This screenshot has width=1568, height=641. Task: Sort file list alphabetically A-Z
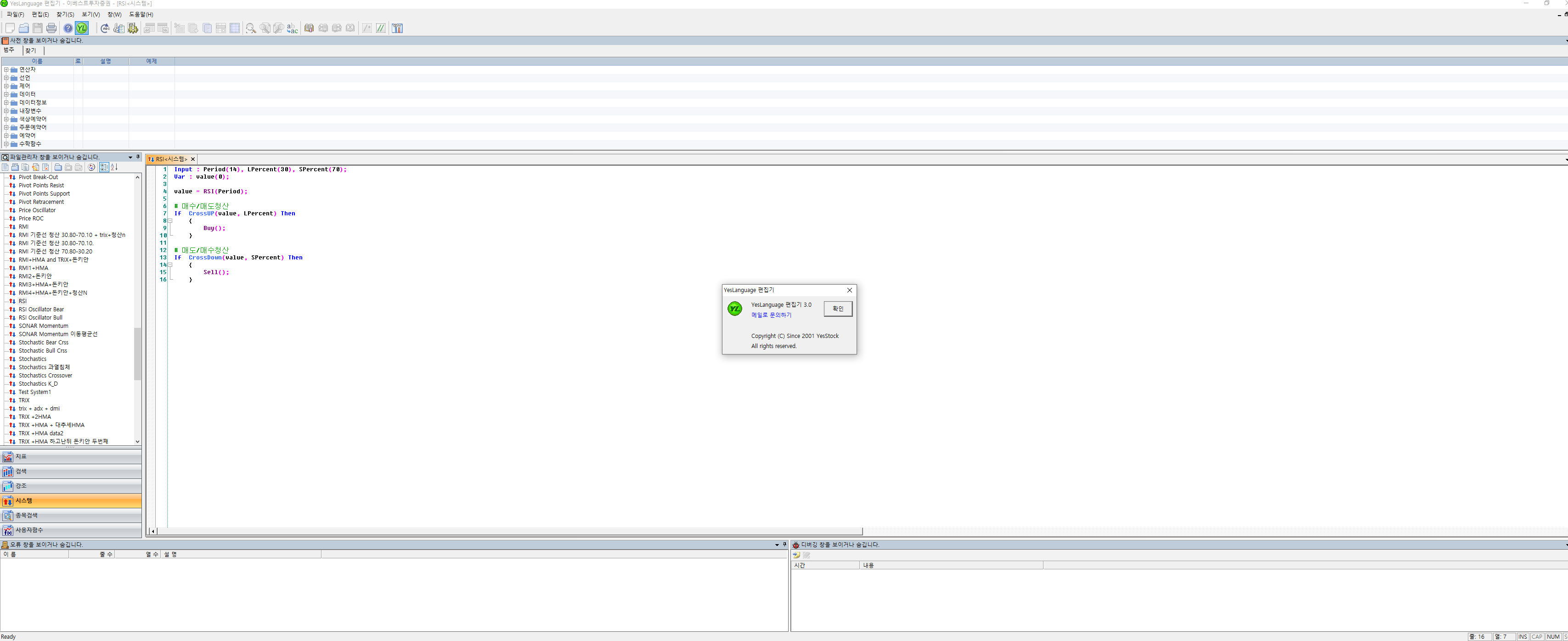[x=114, y=168]
